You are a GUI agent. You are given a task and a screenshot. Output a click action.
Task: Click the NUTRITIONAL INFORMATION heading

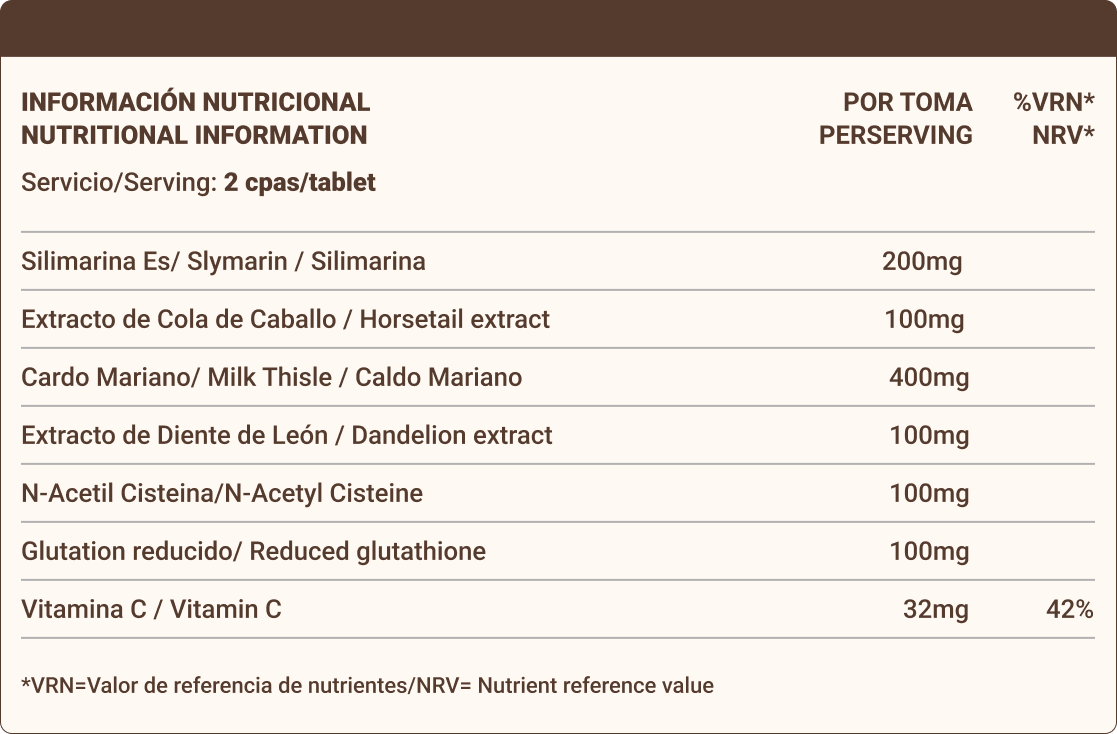click(194, 135)
